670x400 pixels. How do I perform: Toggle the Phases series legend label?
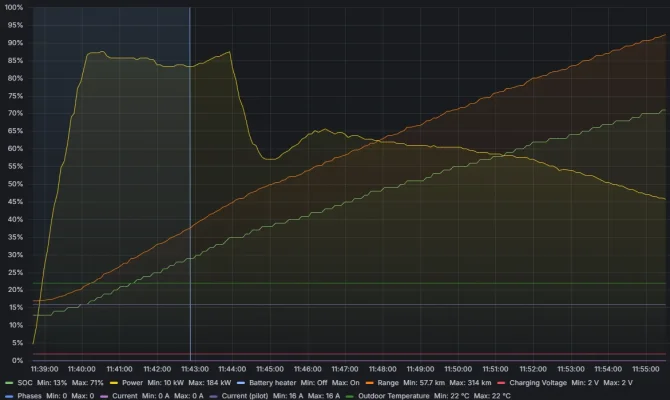tap(29, 396)
